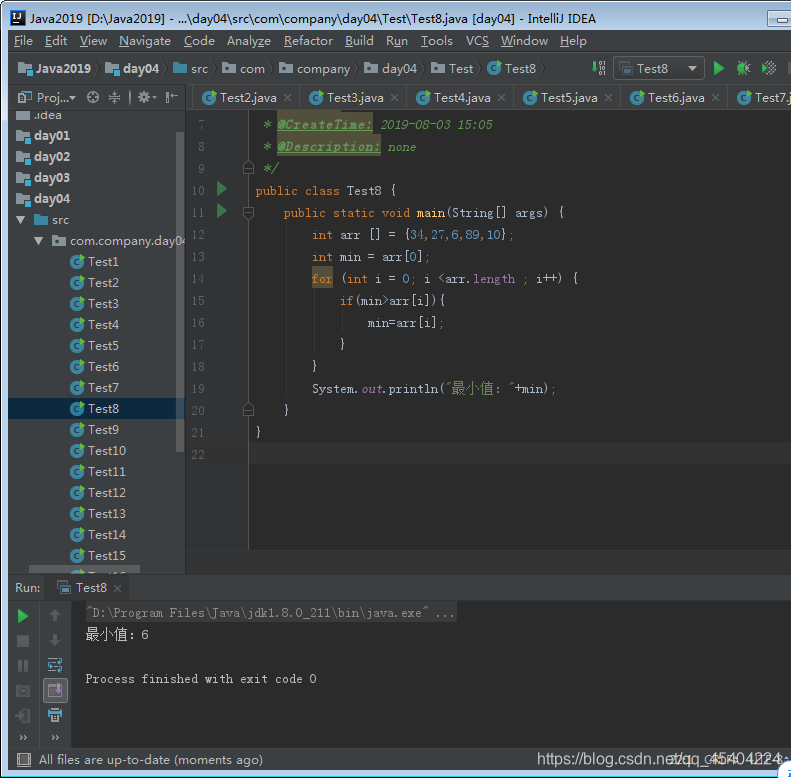Click the collapse all icon in Project panel
Viewport: 791px width, 778px height.
(115, 97)
